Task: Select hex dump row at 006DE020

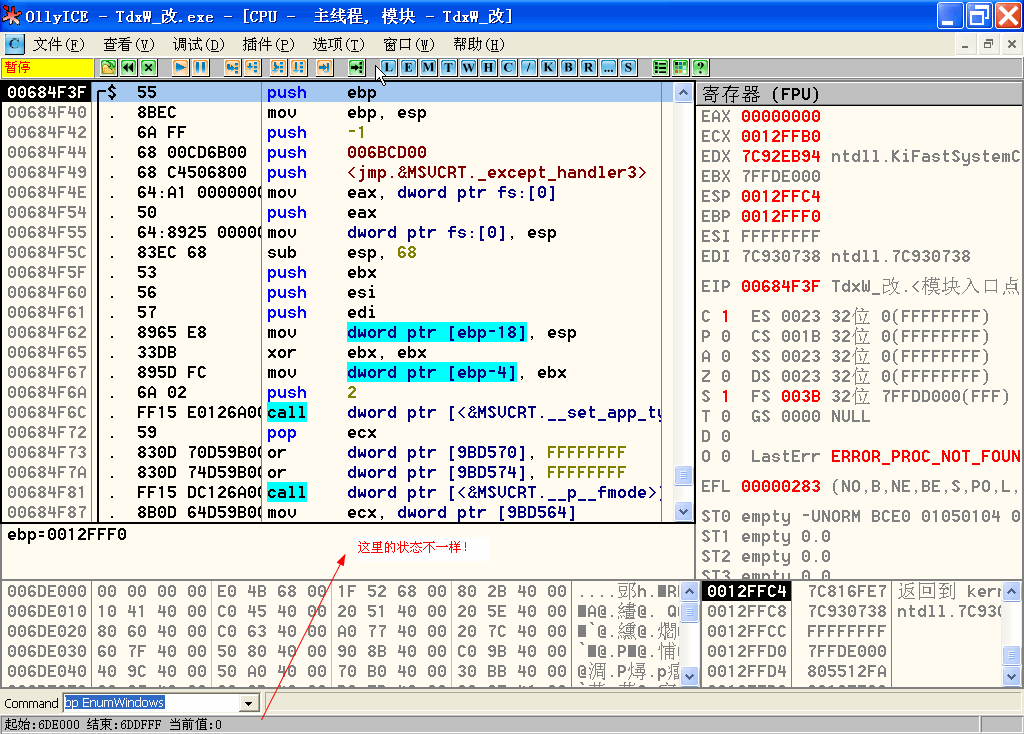Action: (x=342, y=632)
